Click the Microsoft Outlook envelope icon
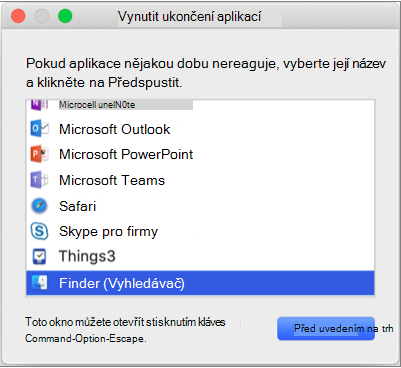401x368 pixels. (x=39, y=129)
